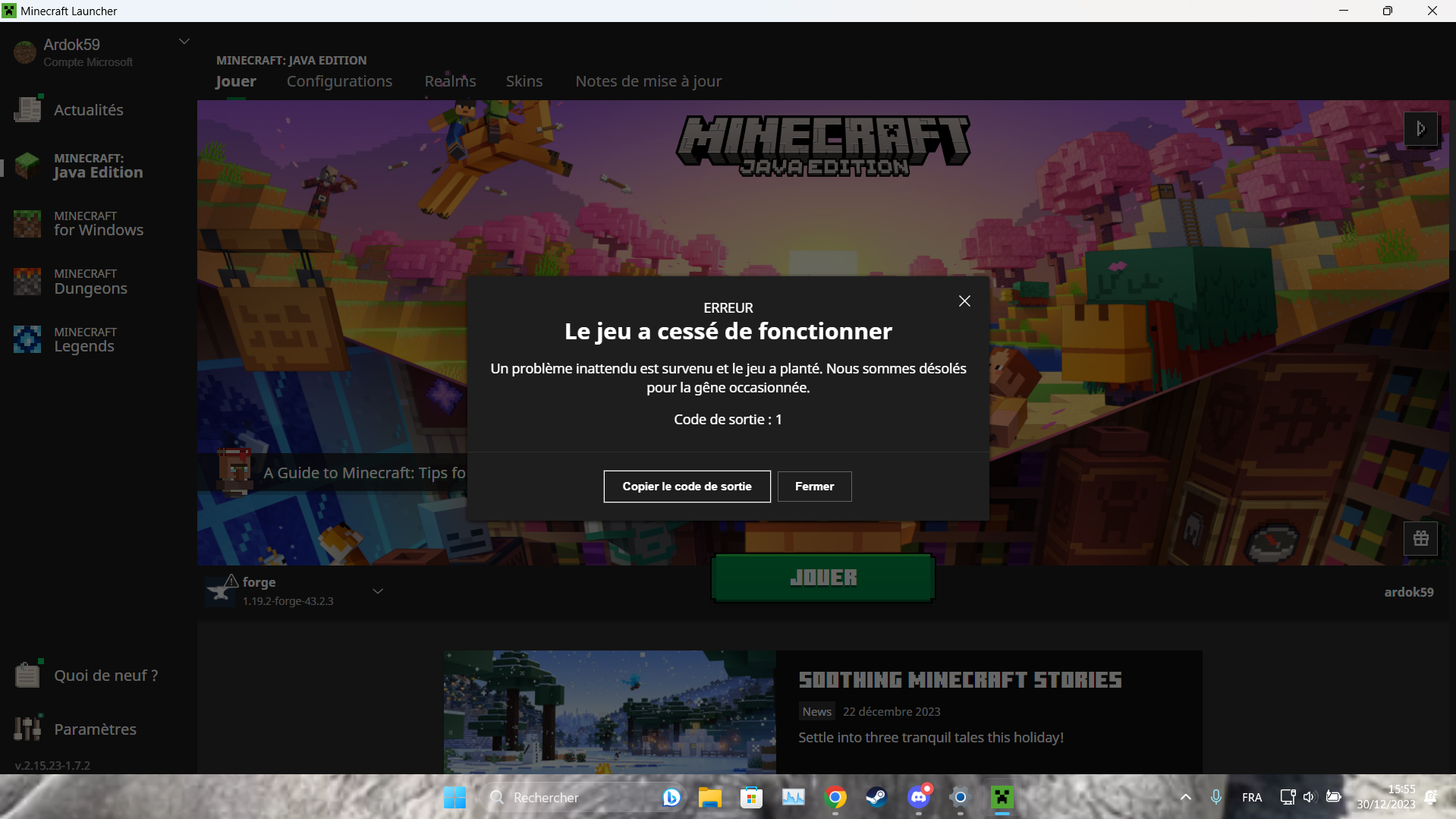
Task: Click the News tag label
Action: pyautogui.click(x=816, y=711)
